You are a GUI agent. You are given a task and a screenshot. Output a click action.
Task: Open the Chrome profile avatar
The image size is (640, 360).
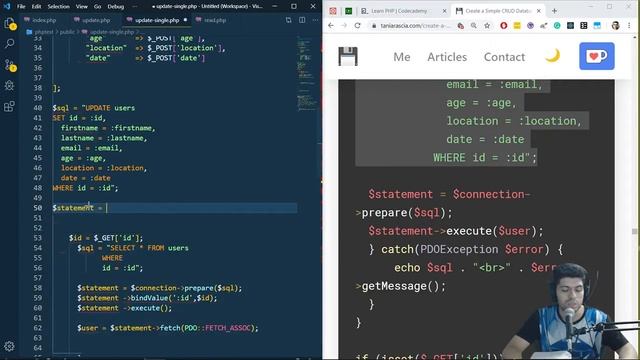[x=616, y=25]
